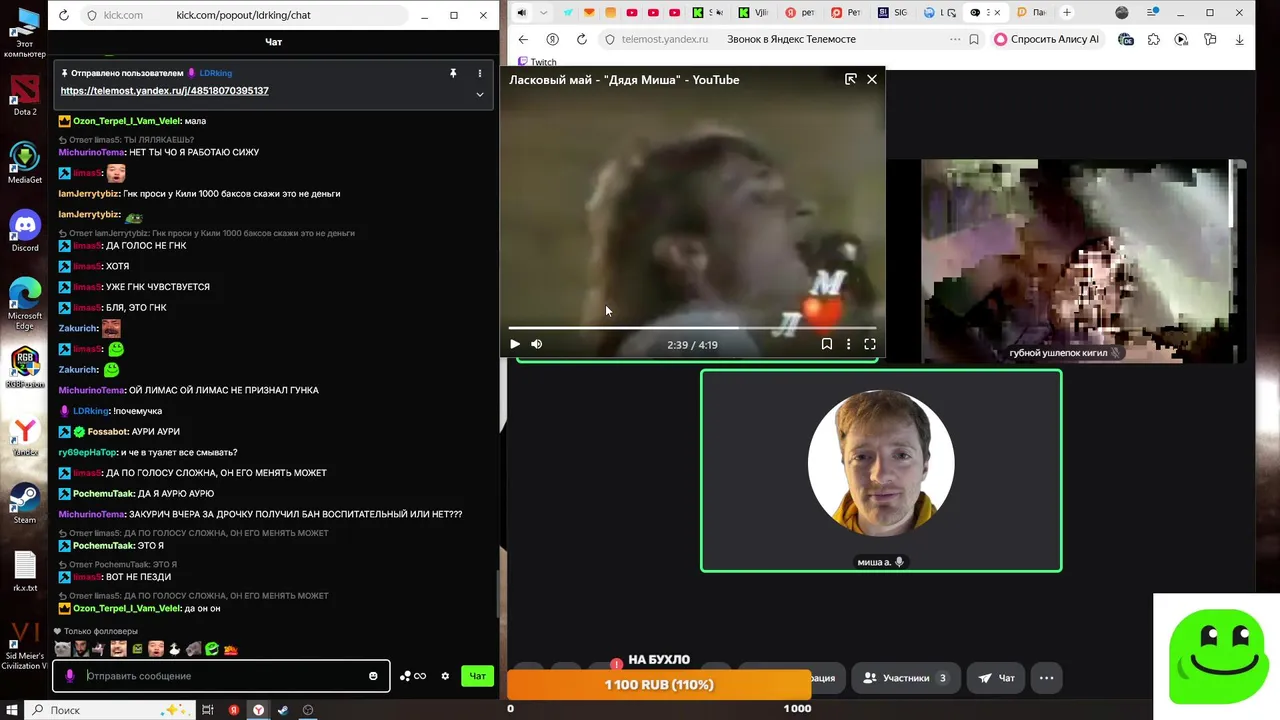The width and height of the screenshot is (1280, 720).
Task: Open Telemost more options ellipsis
Action: [x=1047, y=678]
